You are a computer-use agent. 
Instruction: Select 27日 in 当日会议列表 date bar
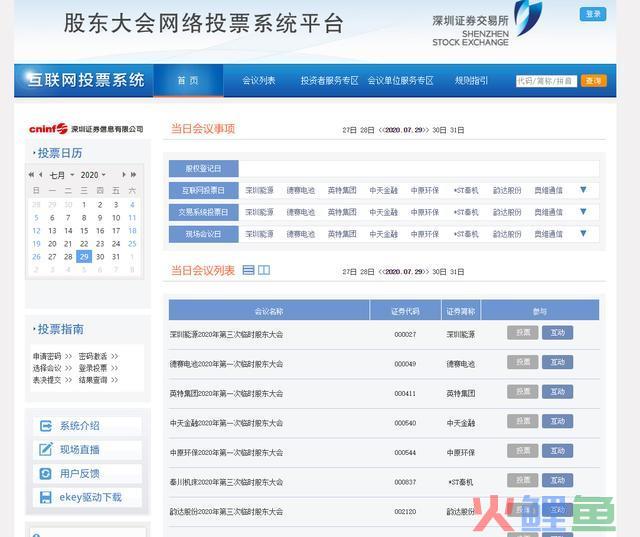coord(349,272)
